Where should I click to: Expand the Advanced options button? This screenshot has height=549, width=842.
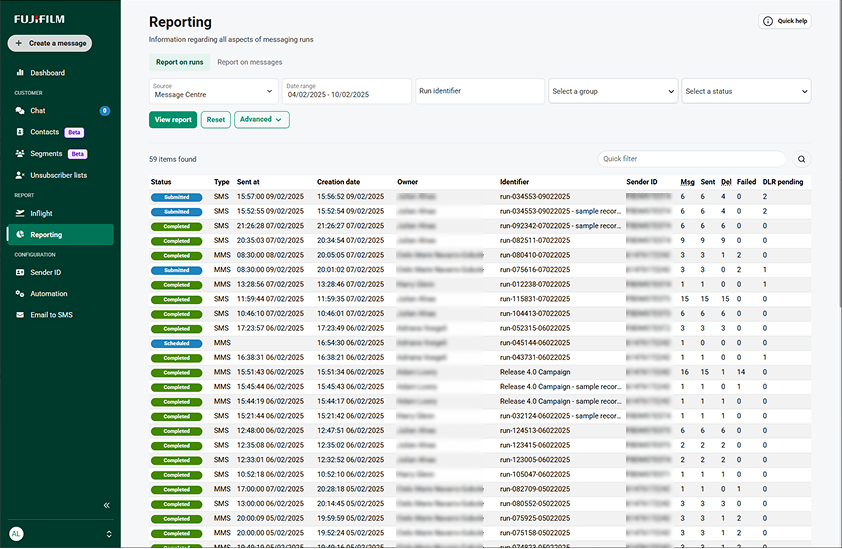pos(261,120)
